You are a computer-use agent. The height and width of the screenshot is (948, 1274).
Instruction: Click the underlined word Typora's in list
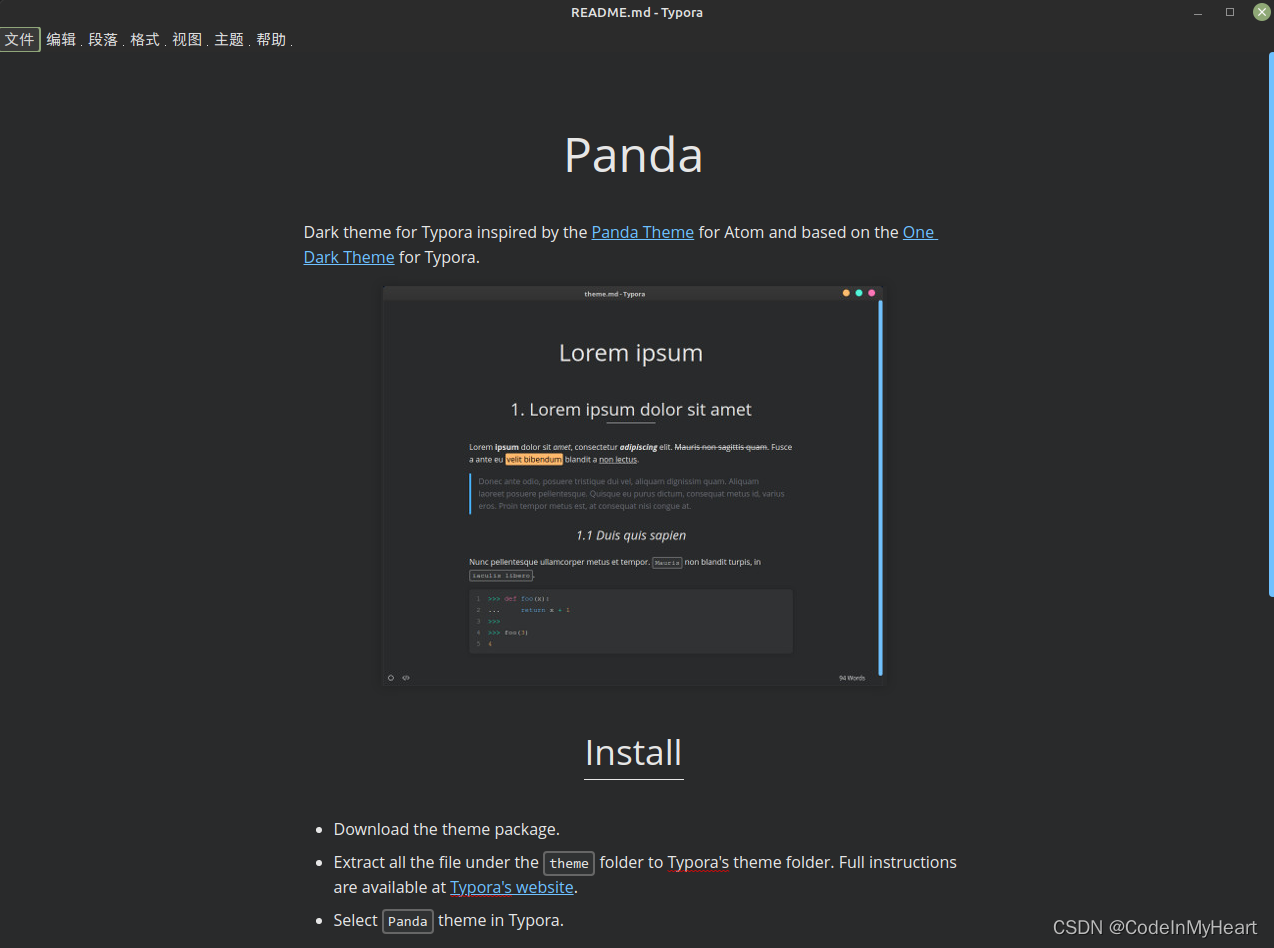pos(698,862)
